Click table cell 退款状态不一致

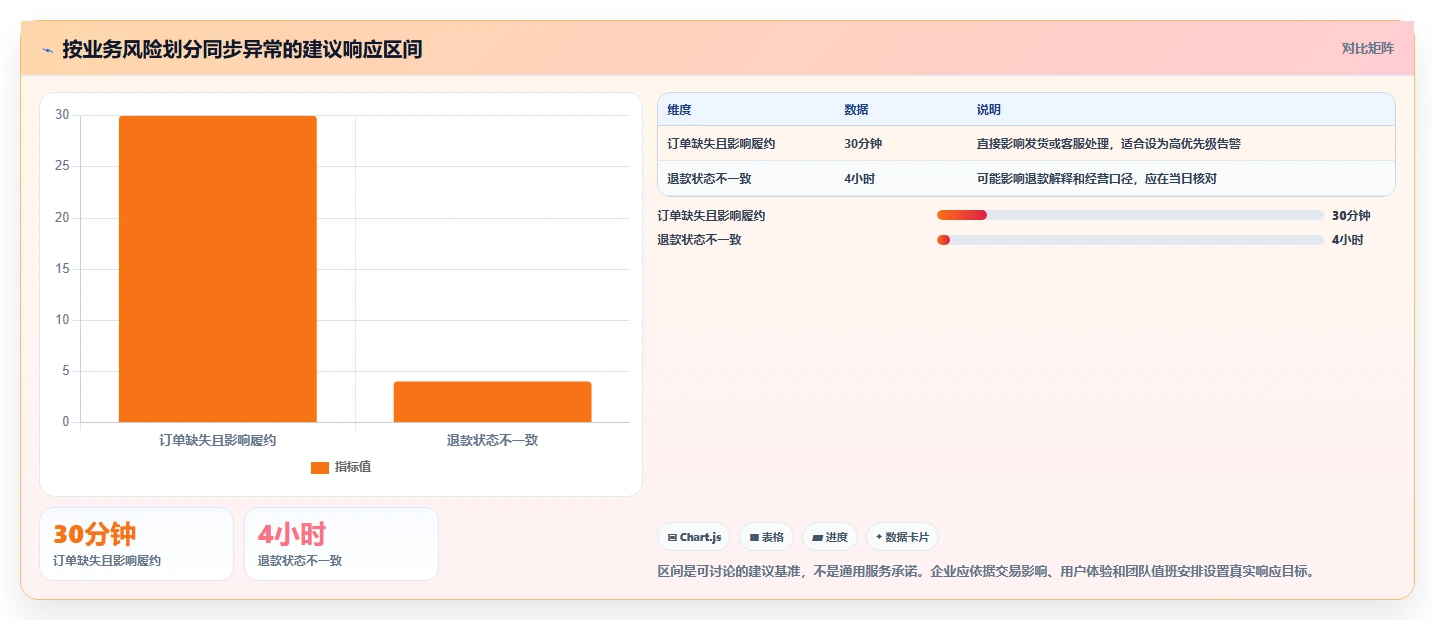click(709, 179)
